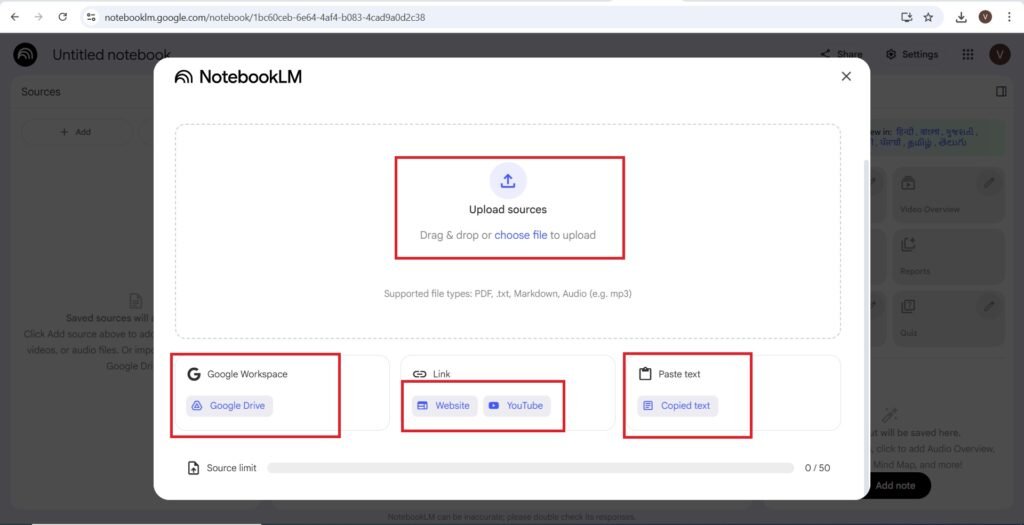Viewport: 1024px width, 525px height.
Task: Open notebook Settings
Action: (912, 54)
